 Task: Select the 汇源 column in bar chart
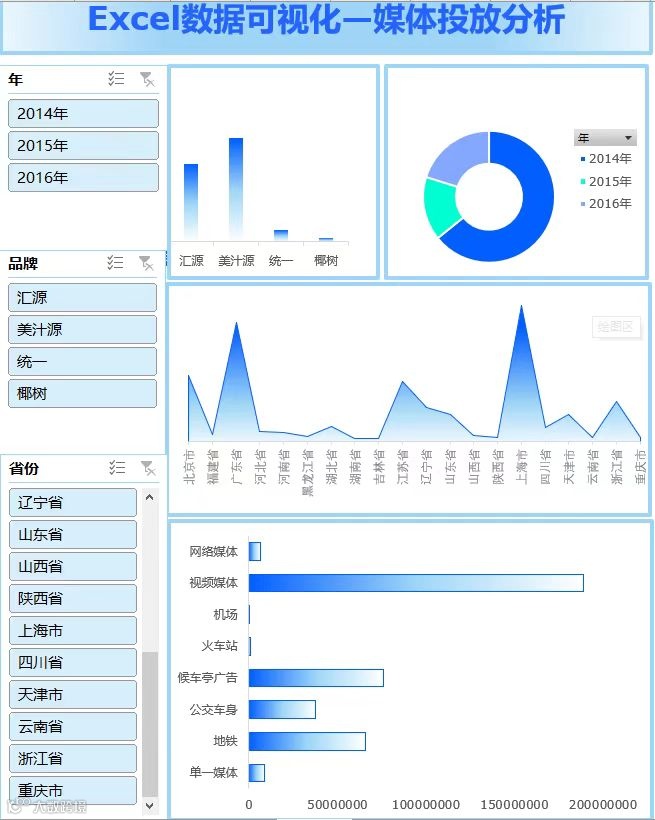191,202
